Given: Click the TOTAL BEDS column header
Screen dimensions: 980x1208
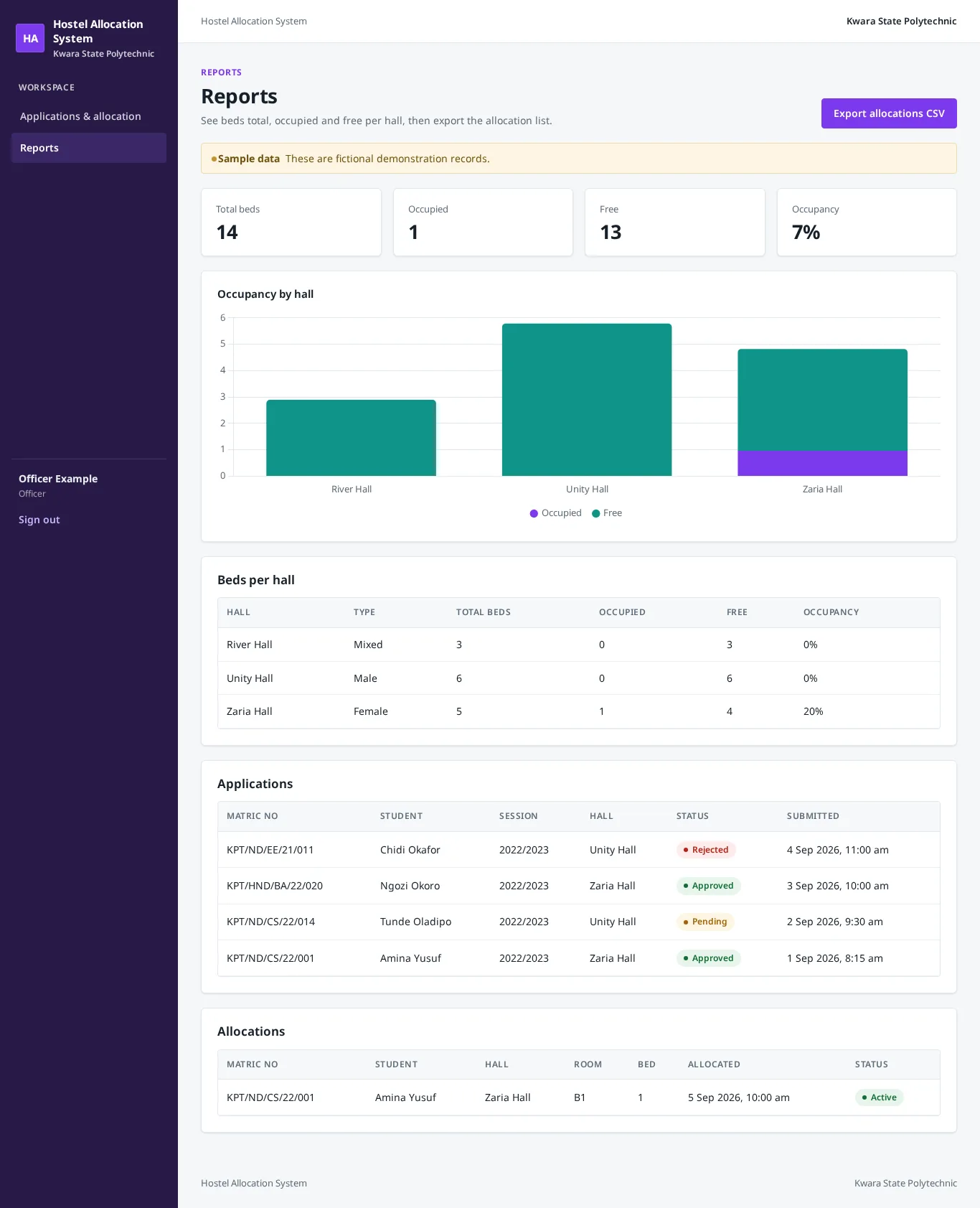Looking at the screenshot, I should 484,612.
